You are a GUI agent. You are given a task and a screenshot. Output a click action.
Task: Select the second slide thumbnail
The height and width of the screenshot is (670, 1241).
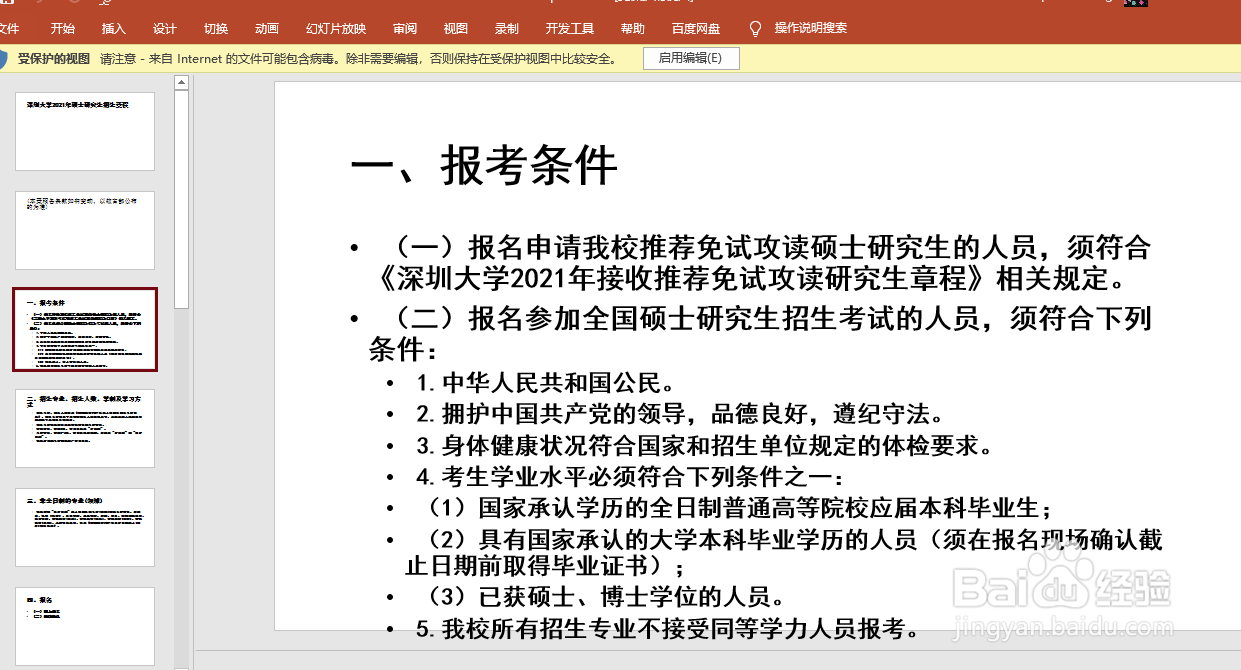click(85, 230)
